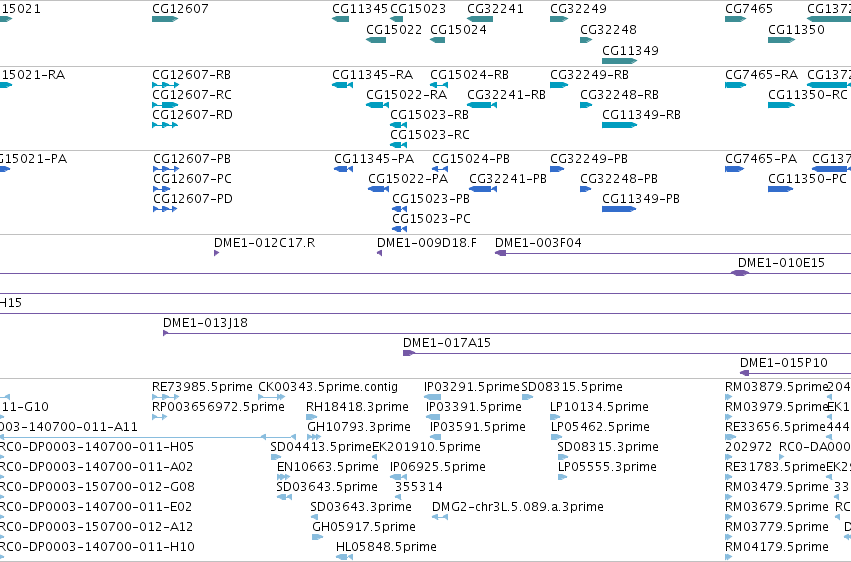Select EST CK00343.5prime.contig

tap(328, 387)
